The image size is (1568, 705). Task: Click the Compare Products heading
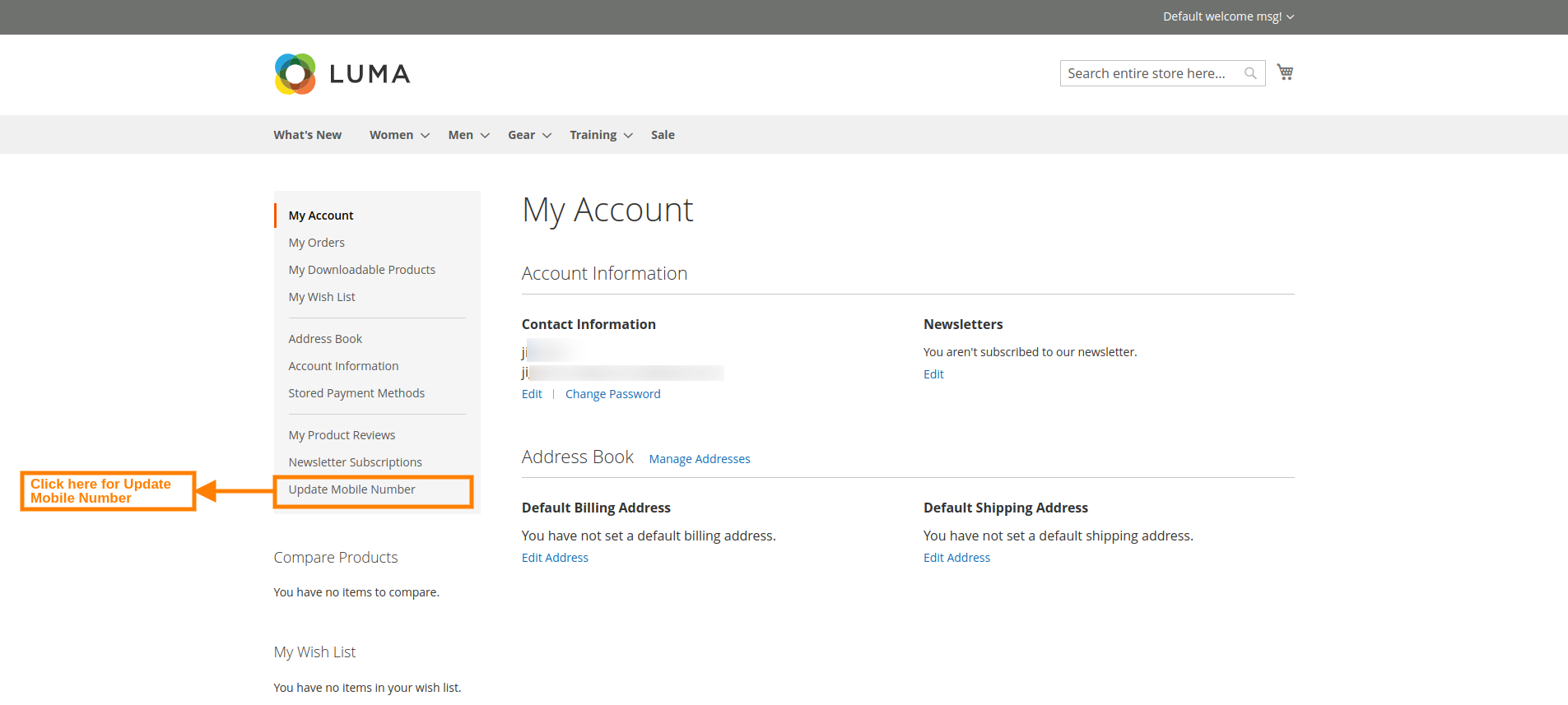pyautogui.click(x=336, y=558)
